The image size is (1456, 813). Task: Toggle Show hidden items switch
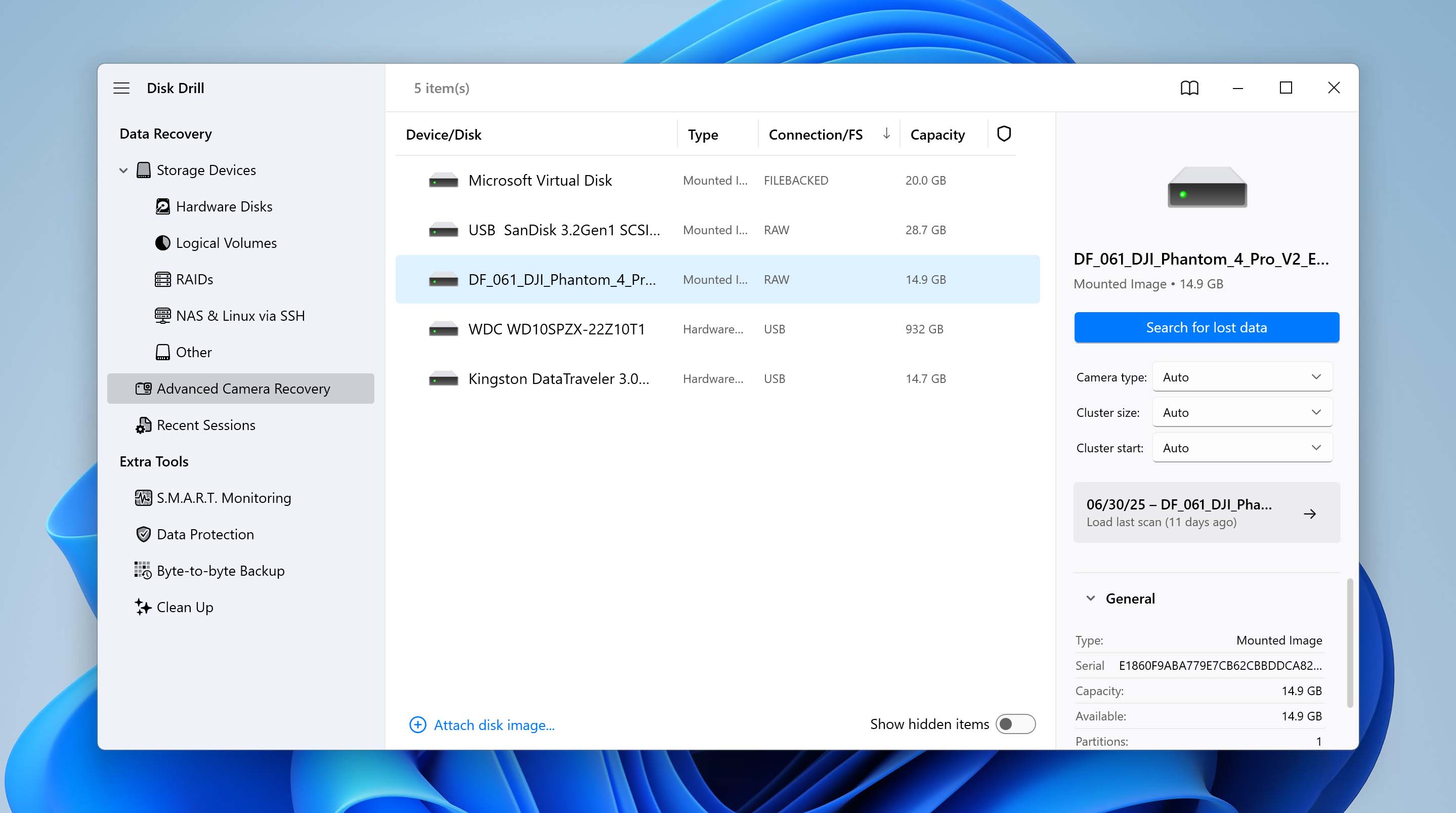coord(1015,724)
